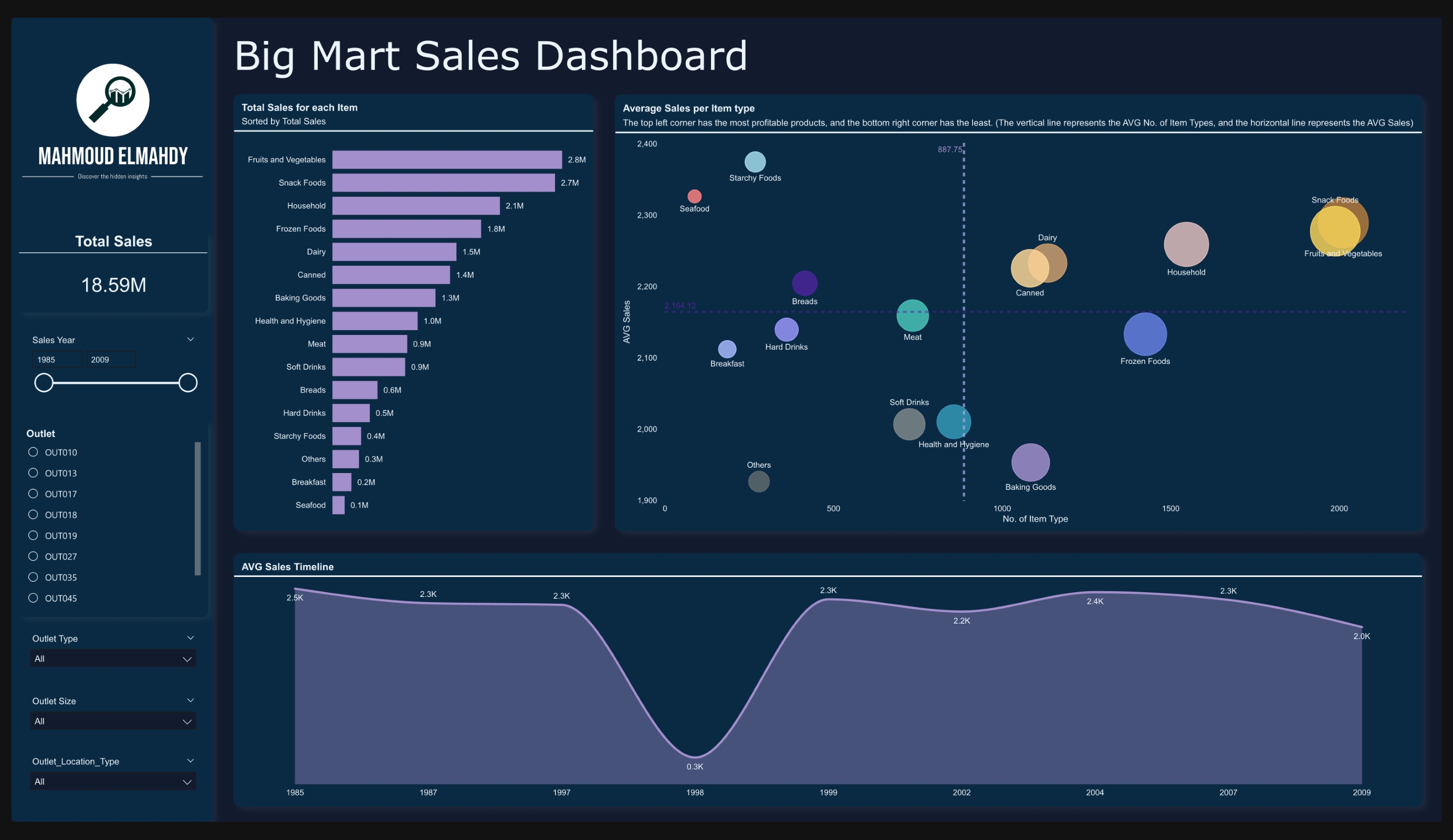1453x840 pixels.
Task: Click the left Sales Year slider handle
Action: tap(44, 382)
